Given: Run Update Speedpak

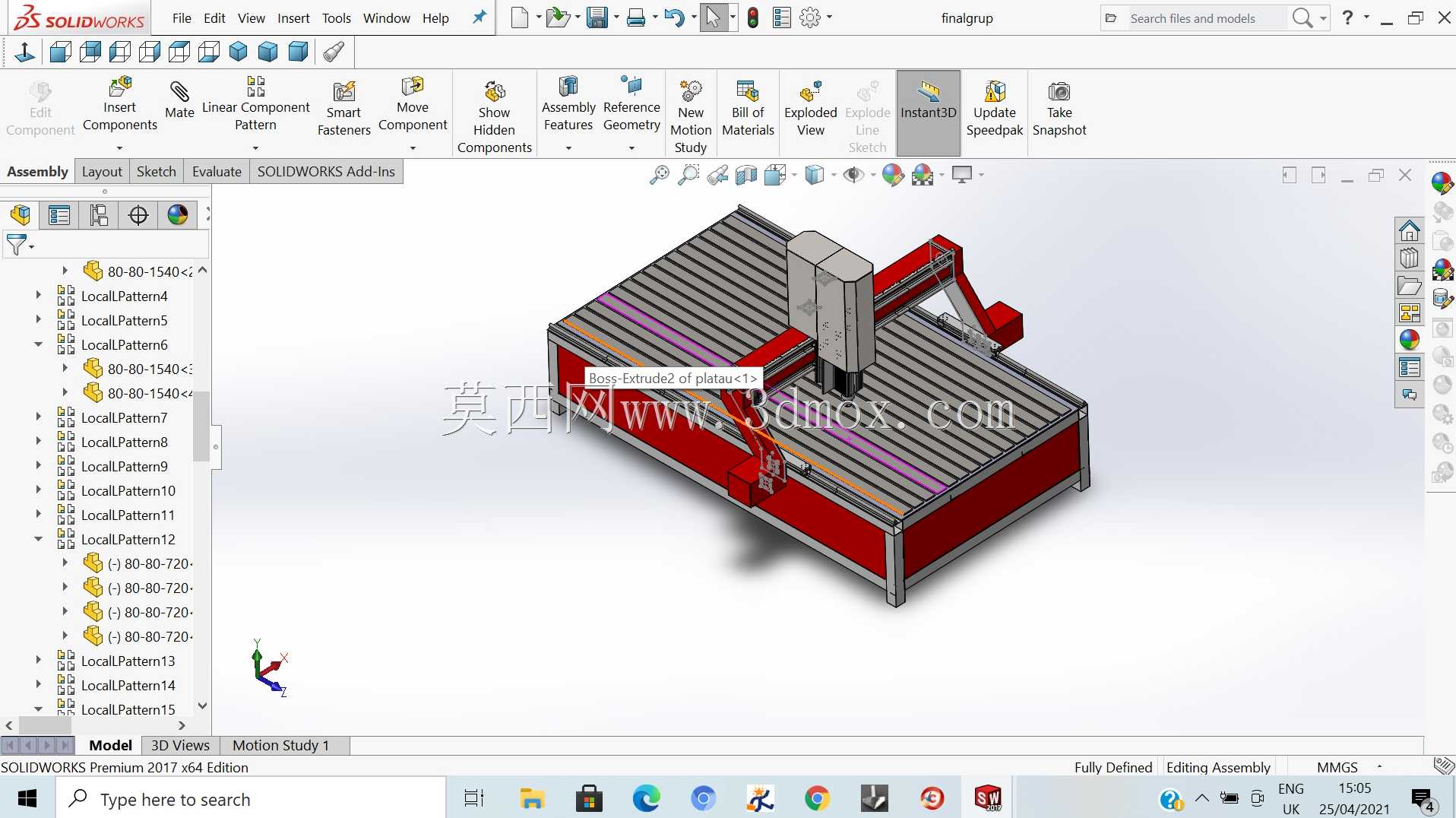Looking at the screenshot, I should click(x=995, y=109).
